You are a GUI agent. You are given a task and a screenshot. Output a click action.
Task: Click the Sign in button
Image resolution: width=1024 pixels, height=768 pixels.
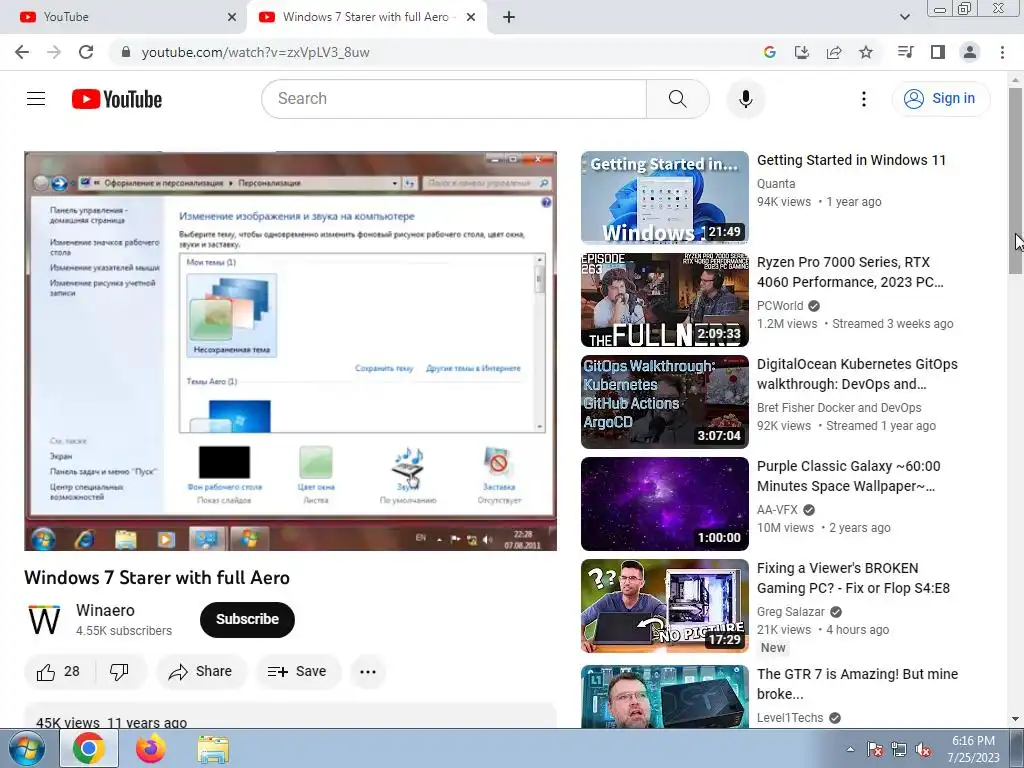pyautogui.click(x=940, y=99)
